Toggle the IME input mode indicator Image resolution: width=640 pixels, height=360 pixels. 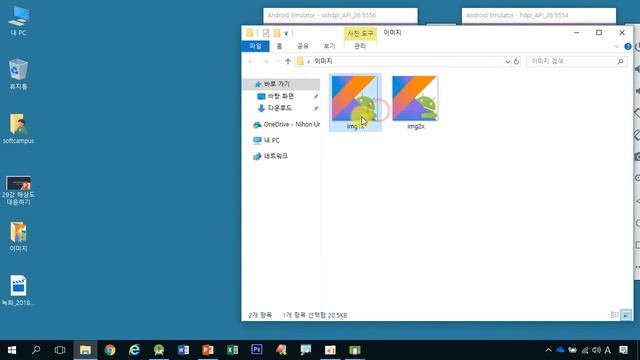(x=608, y=350)
